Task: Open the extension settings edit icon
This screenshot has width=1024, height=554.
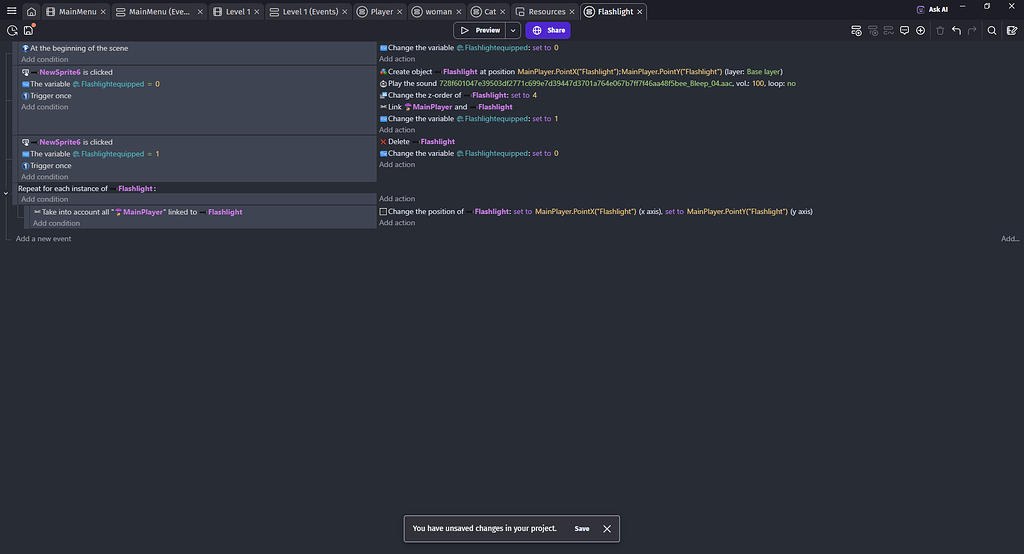Action: (1012, 31)
